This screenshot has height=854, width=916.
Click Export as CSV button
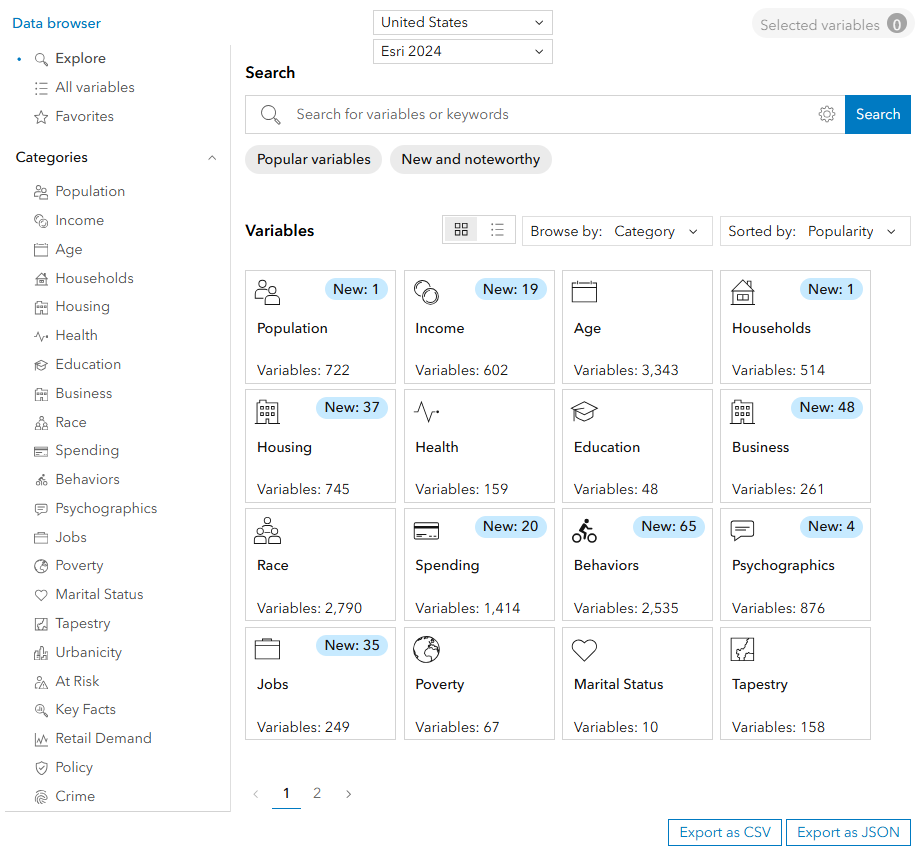(x=724, y=832)
